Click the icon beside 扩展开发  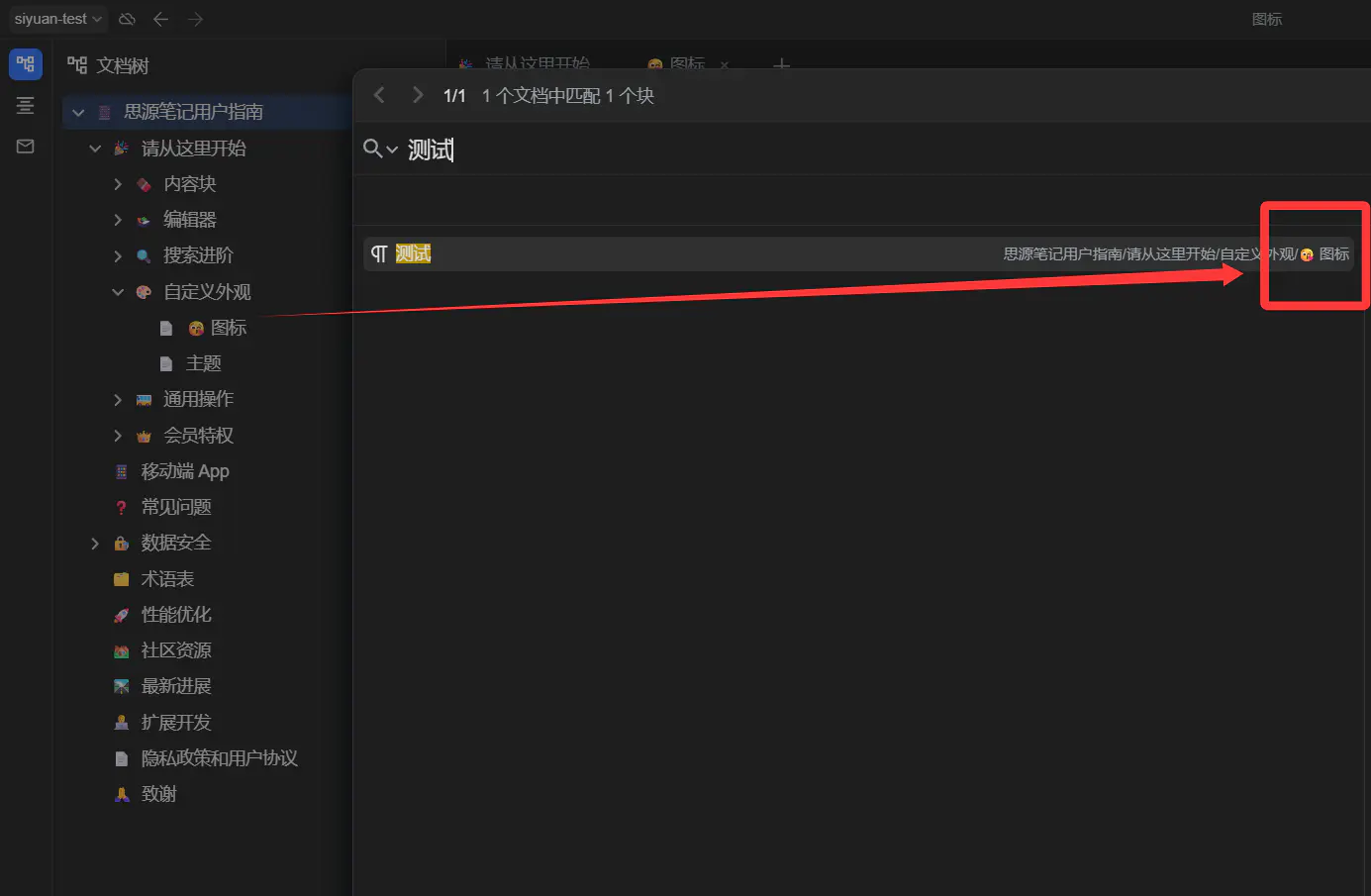121,723
